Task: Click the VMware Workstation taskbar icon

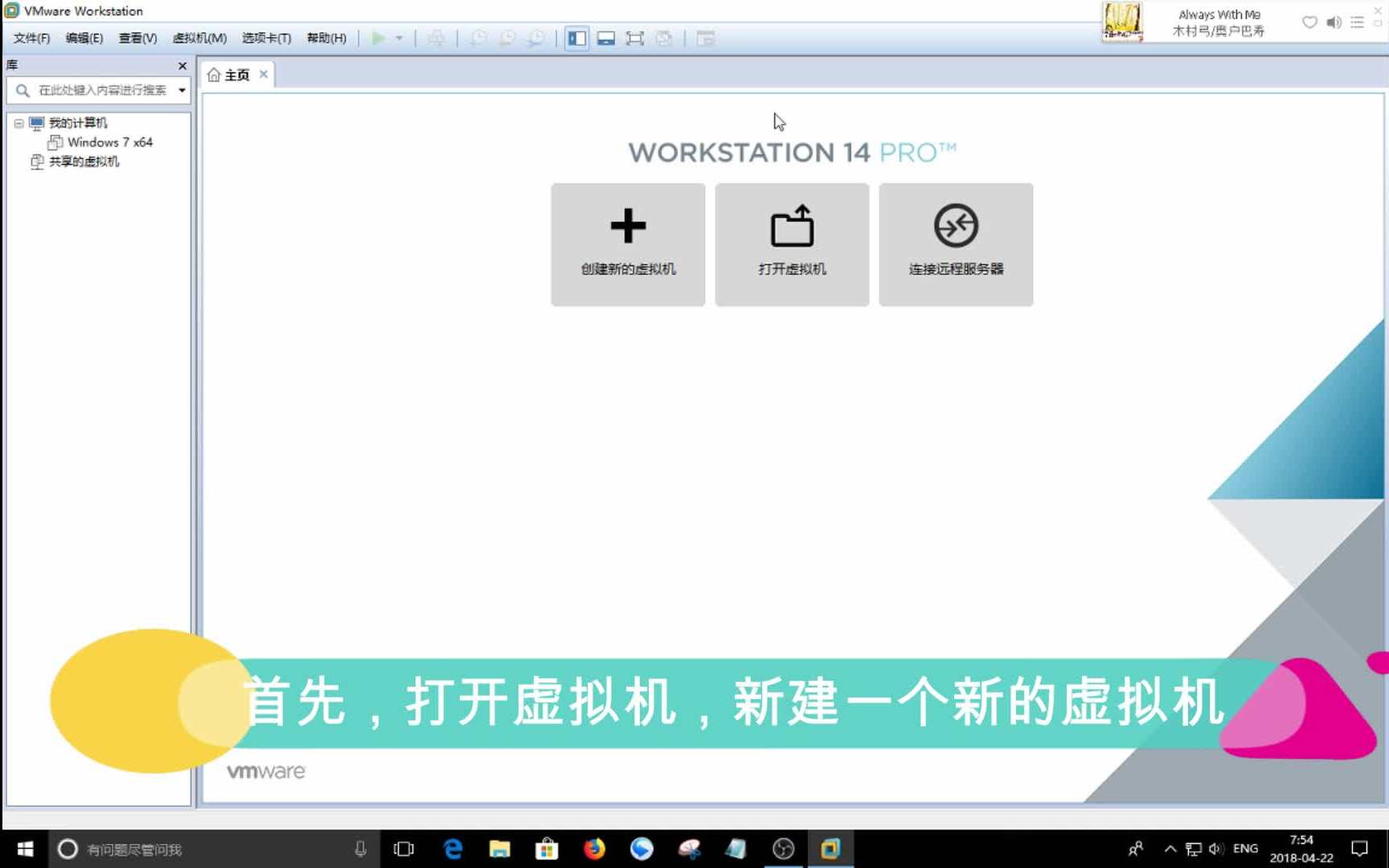Action: coord(830,849)
